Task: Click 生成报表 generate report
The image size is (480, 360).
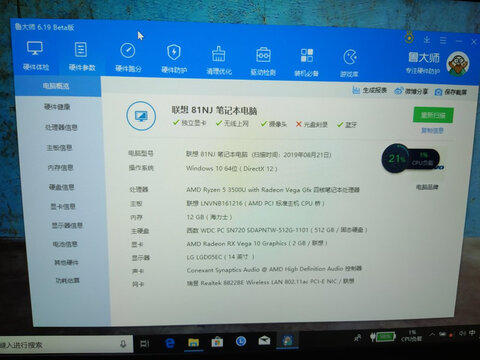Action: tap(370, 90)
